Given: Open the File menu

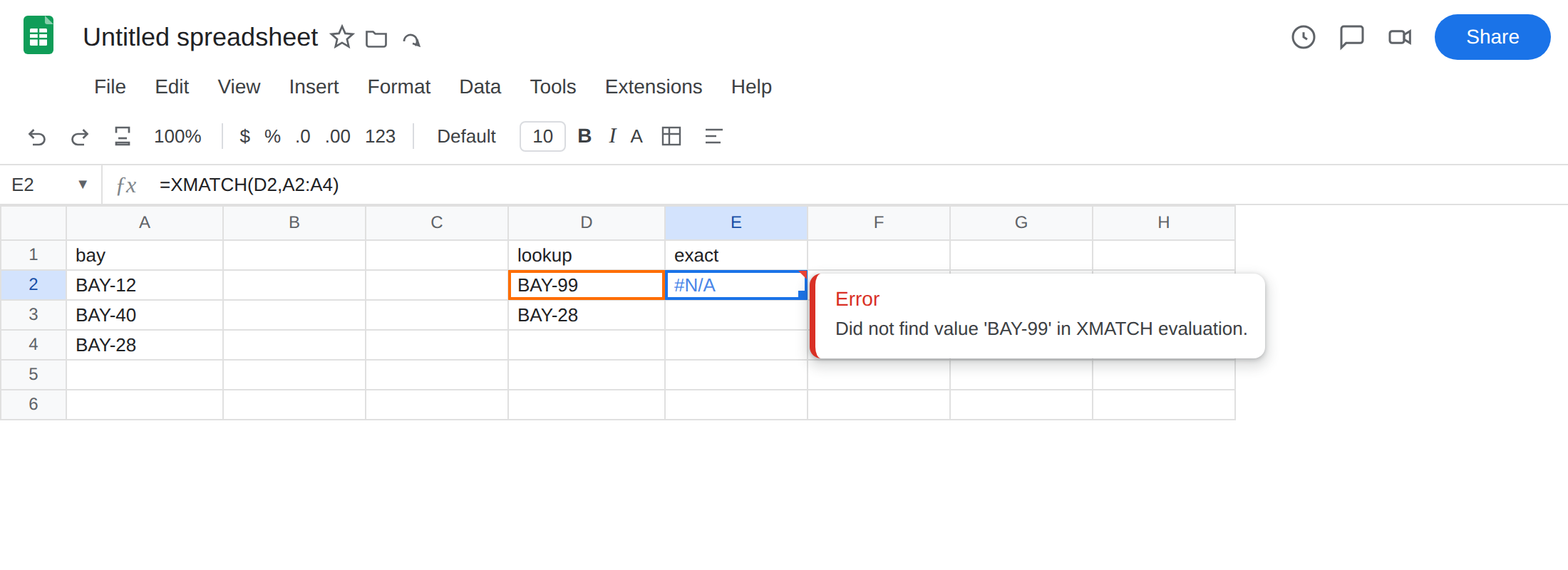Looking at the screenshot, I should point(110,87).
